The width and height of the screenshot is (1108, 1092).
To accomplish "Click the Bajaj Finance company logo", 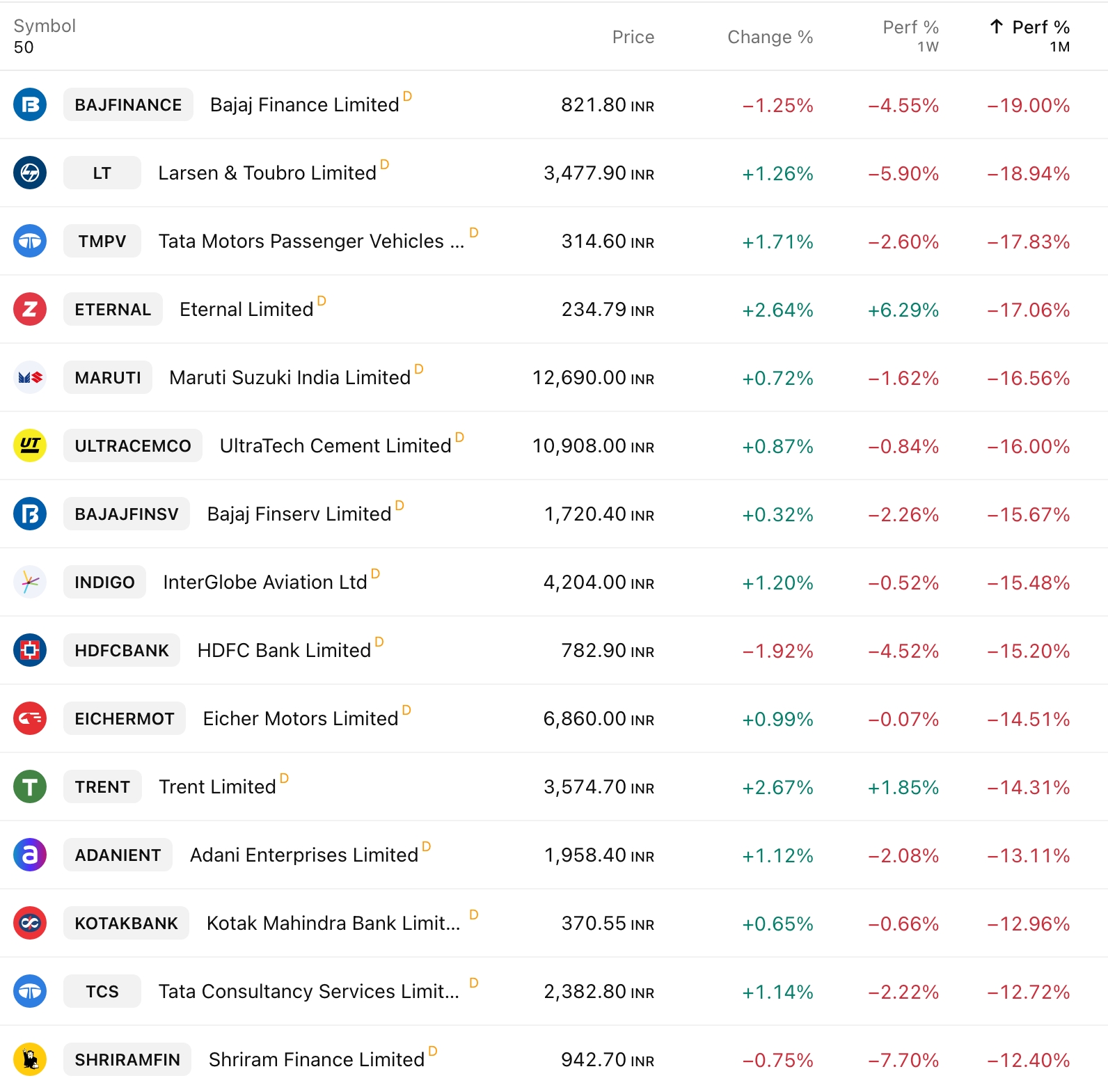I will coord(30,105).
